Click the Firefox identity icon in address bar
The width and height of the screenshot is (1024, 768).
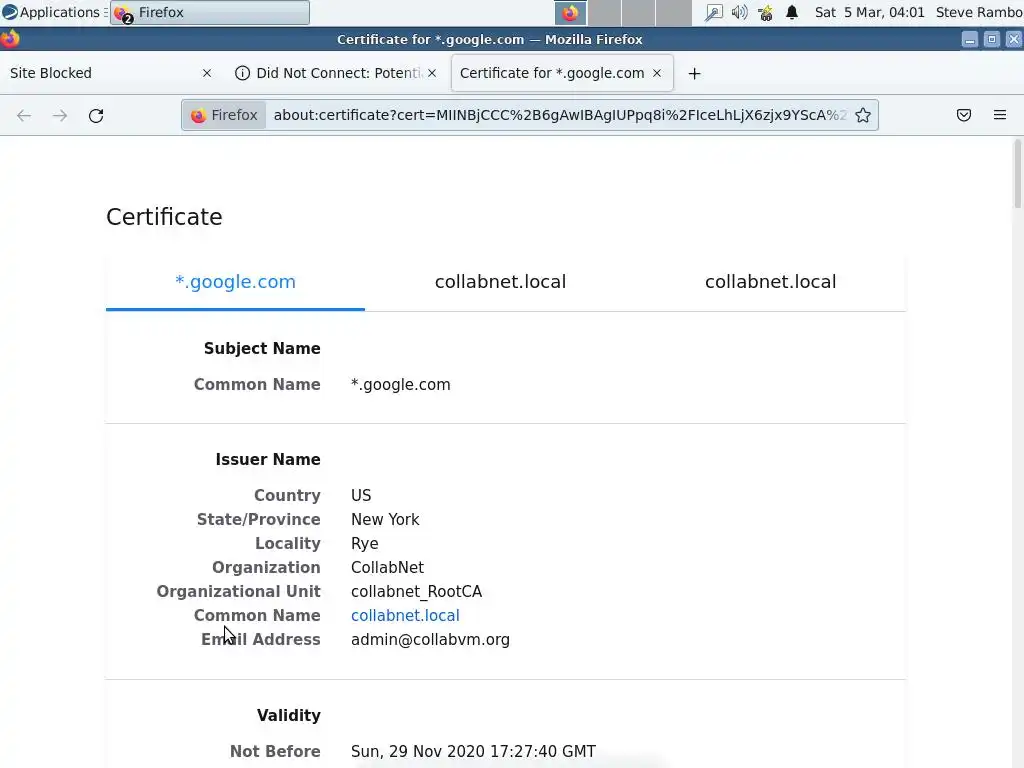coord(224,116)
